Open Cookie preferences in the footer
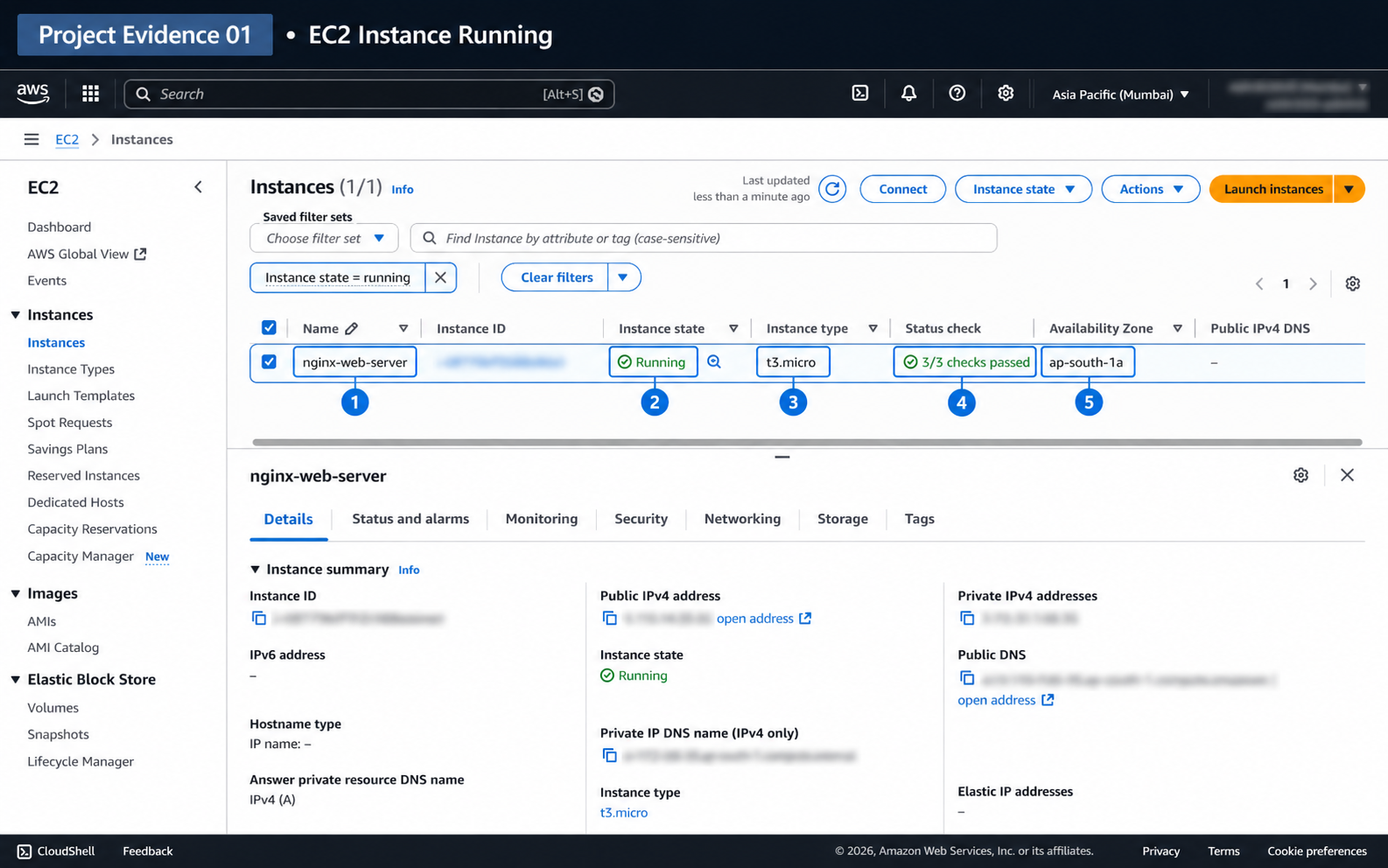Viewport: 1388px width, 868px height. click(x=1317, y=851)
